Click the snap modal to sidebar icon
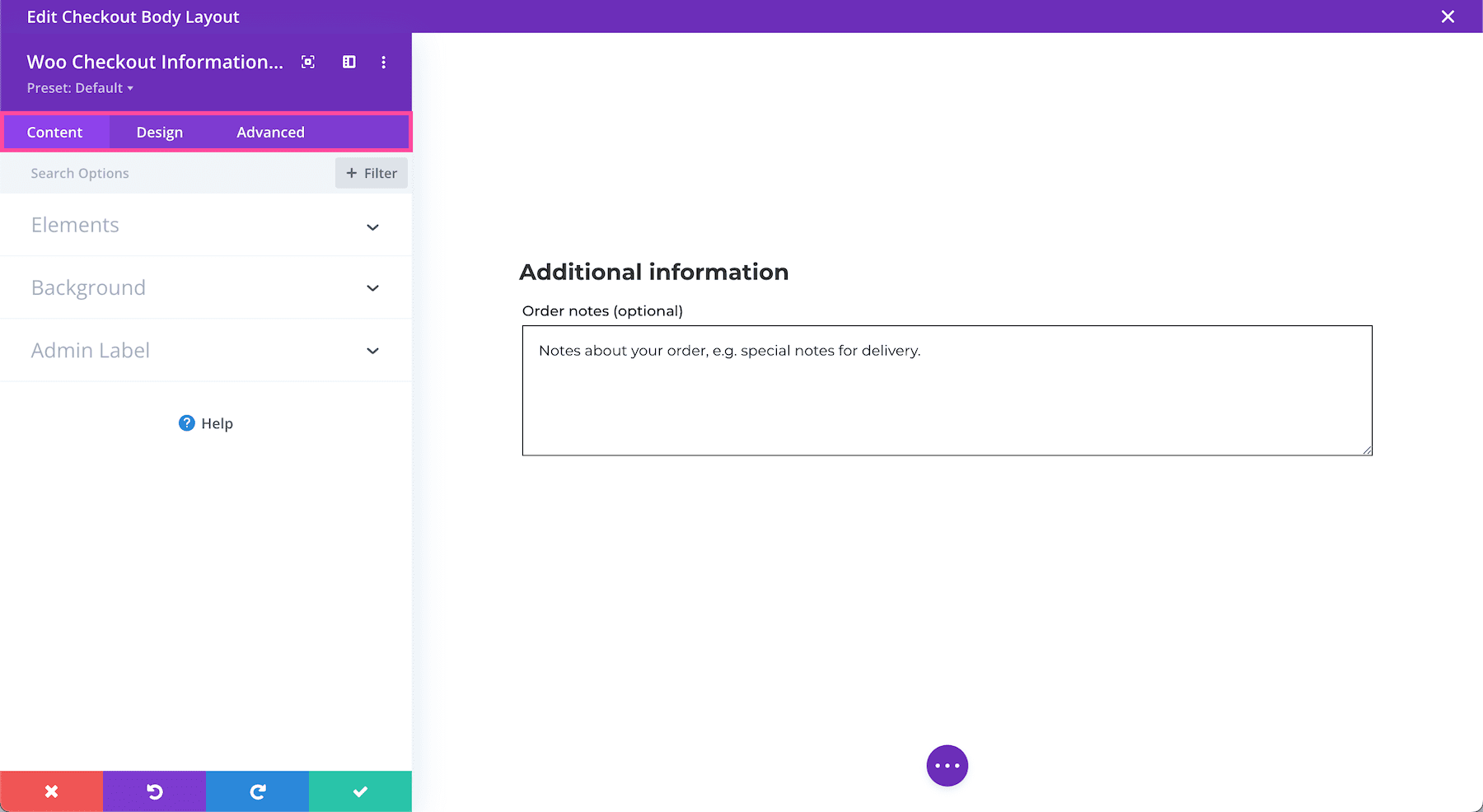Viewport: 1483px width, 812px height. pos(349,62)
